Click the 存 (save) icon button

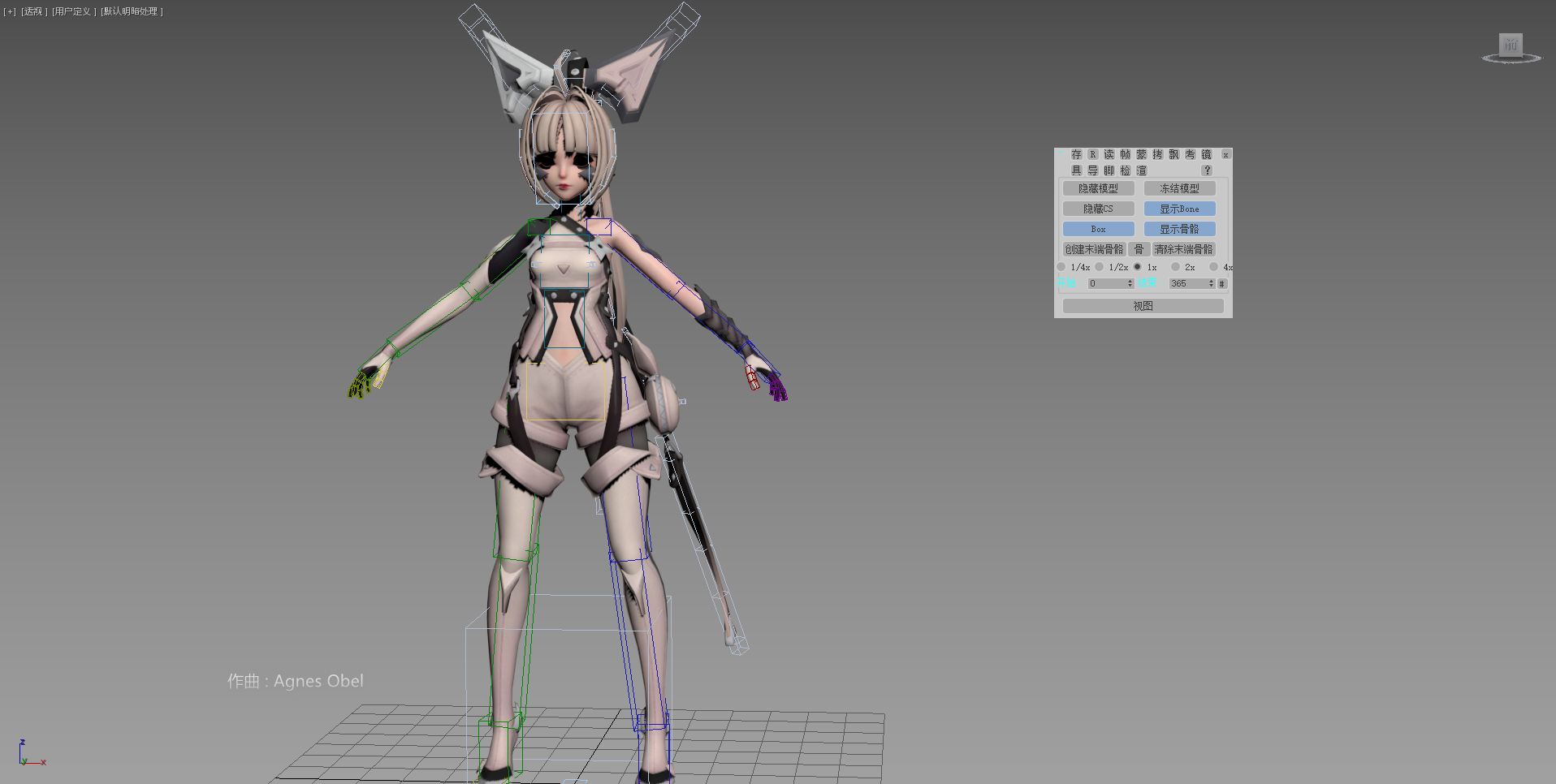tap(1076, 154)
